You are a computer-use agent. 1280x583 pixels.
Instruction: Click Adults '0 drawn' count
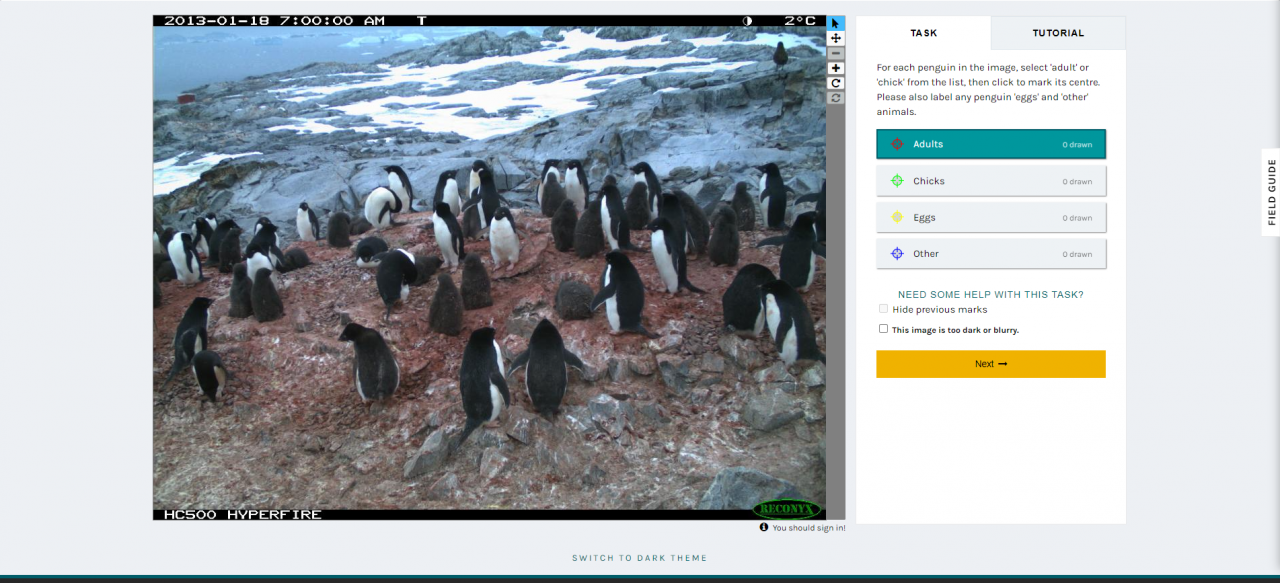pos(1077,145)
